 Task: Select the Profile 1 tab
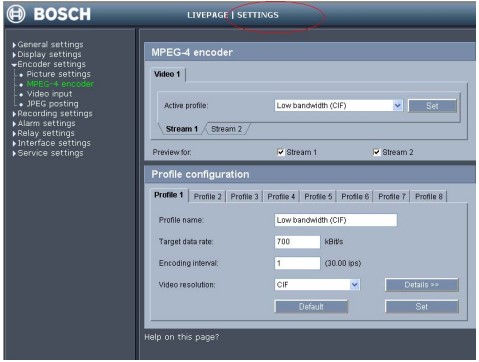pos(169,195)
